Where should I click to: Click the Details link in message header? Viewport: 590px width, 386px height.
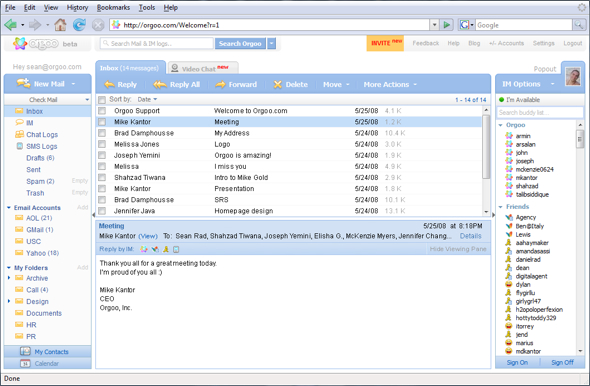(x=470, y=236)
